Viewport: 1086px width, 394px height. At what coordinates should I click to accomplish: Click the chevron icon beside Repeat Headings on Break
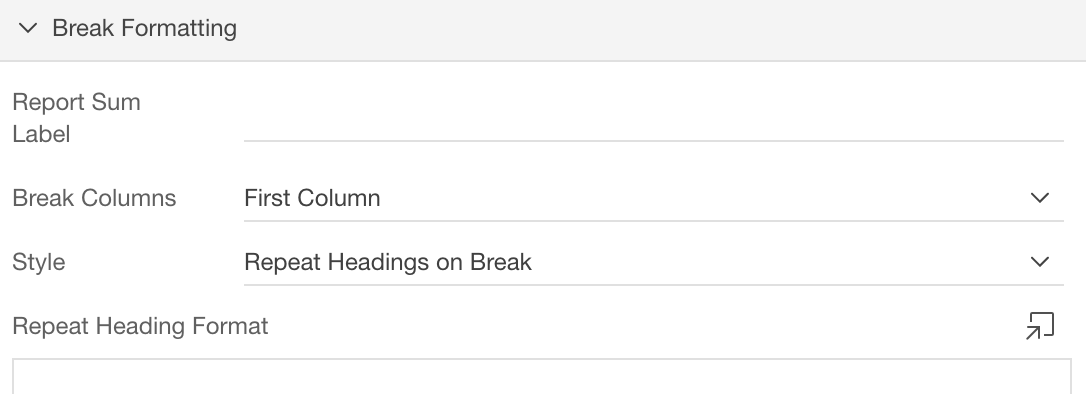pyautogui.click(x=1040, y=262)
